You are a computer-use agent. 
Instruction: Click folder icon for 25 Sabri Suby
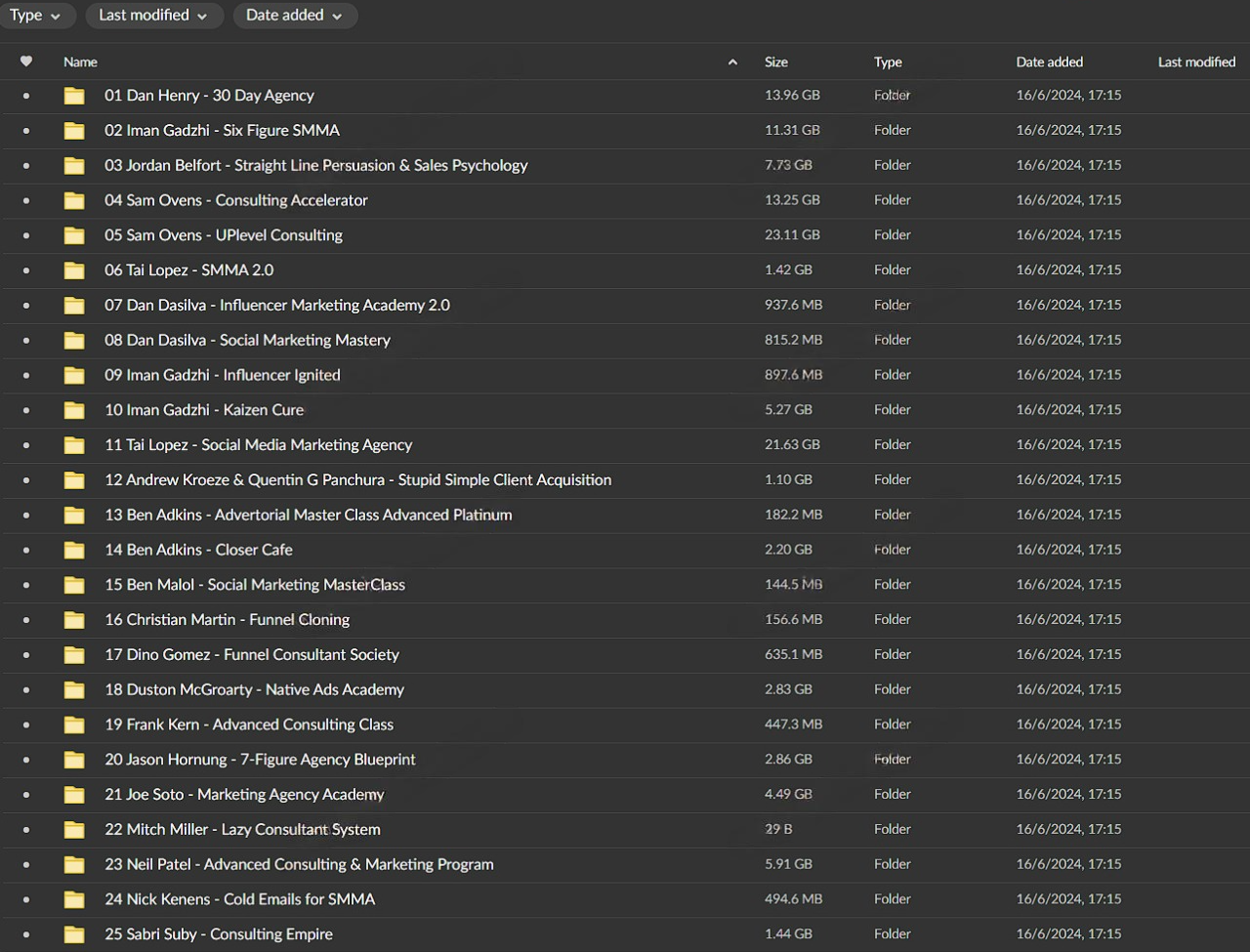pos(74,934)
